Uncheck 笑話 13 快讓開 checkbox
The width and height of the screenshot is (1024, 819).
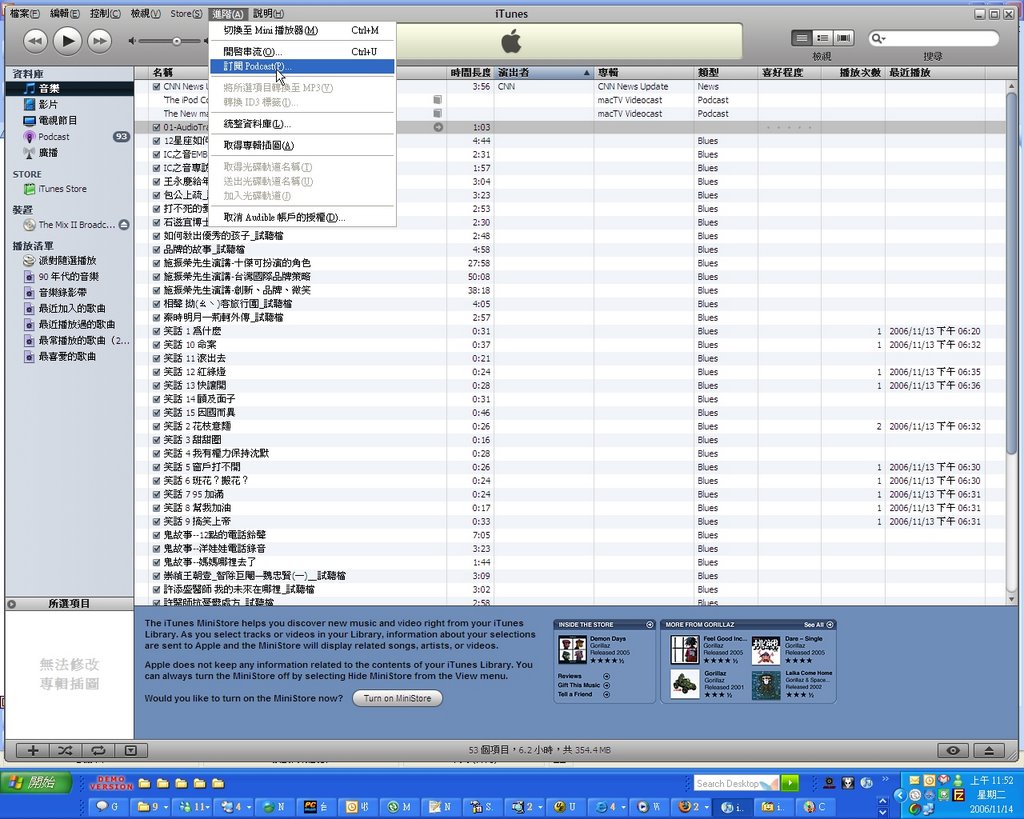(157, 385)
